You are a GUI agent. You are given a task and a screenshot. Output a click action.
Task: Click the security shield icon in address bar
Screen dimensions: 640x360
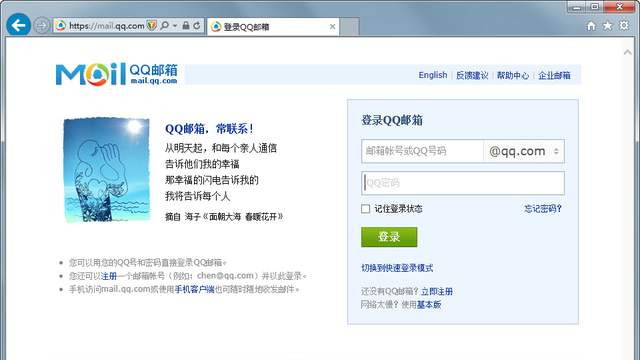point(152,26)
